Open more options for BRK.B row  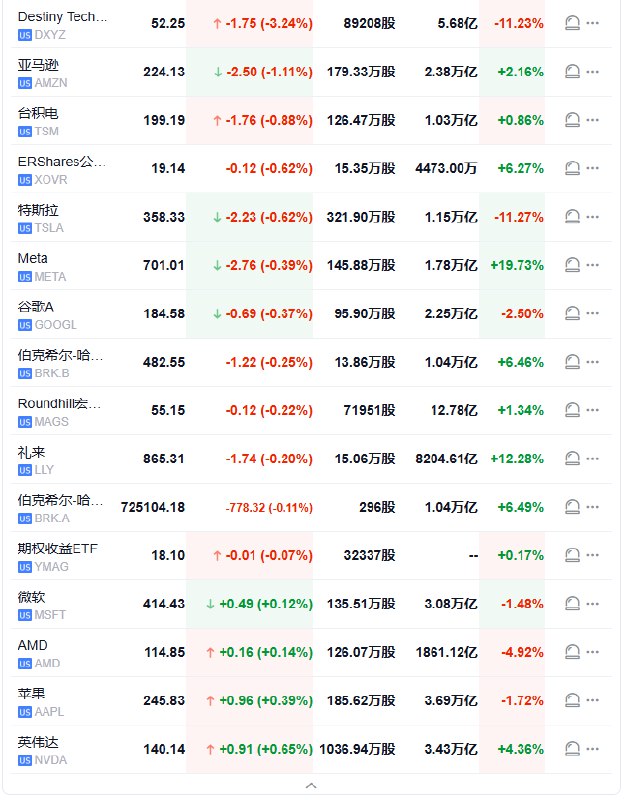(592, 362)
